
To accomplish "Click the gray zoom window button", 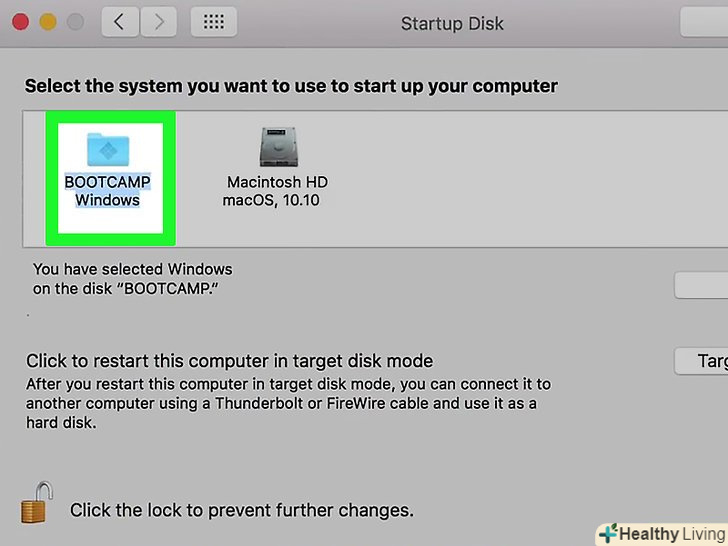I will [75, 22].
